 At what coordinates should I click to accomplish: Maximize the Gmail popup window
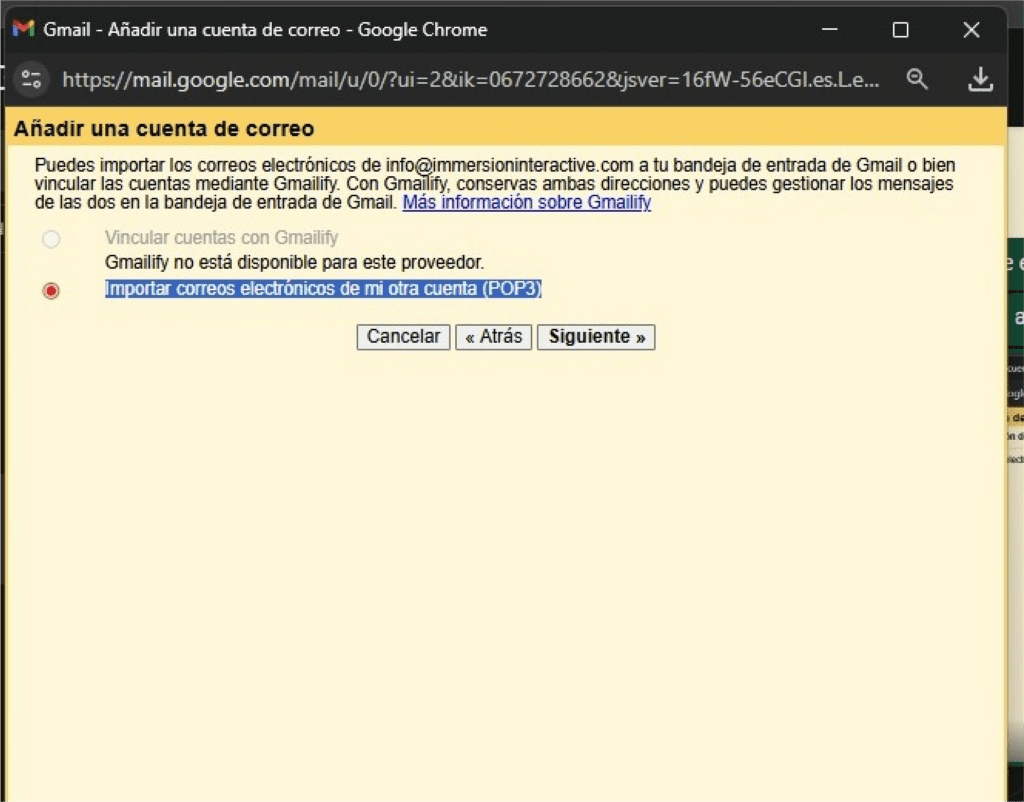[900, 30]
